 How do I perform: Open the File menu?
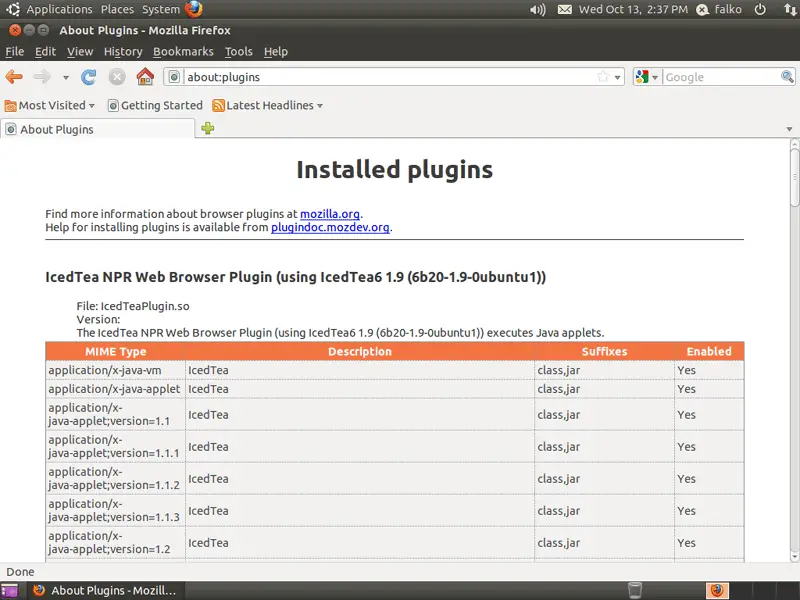coord(14,52)
